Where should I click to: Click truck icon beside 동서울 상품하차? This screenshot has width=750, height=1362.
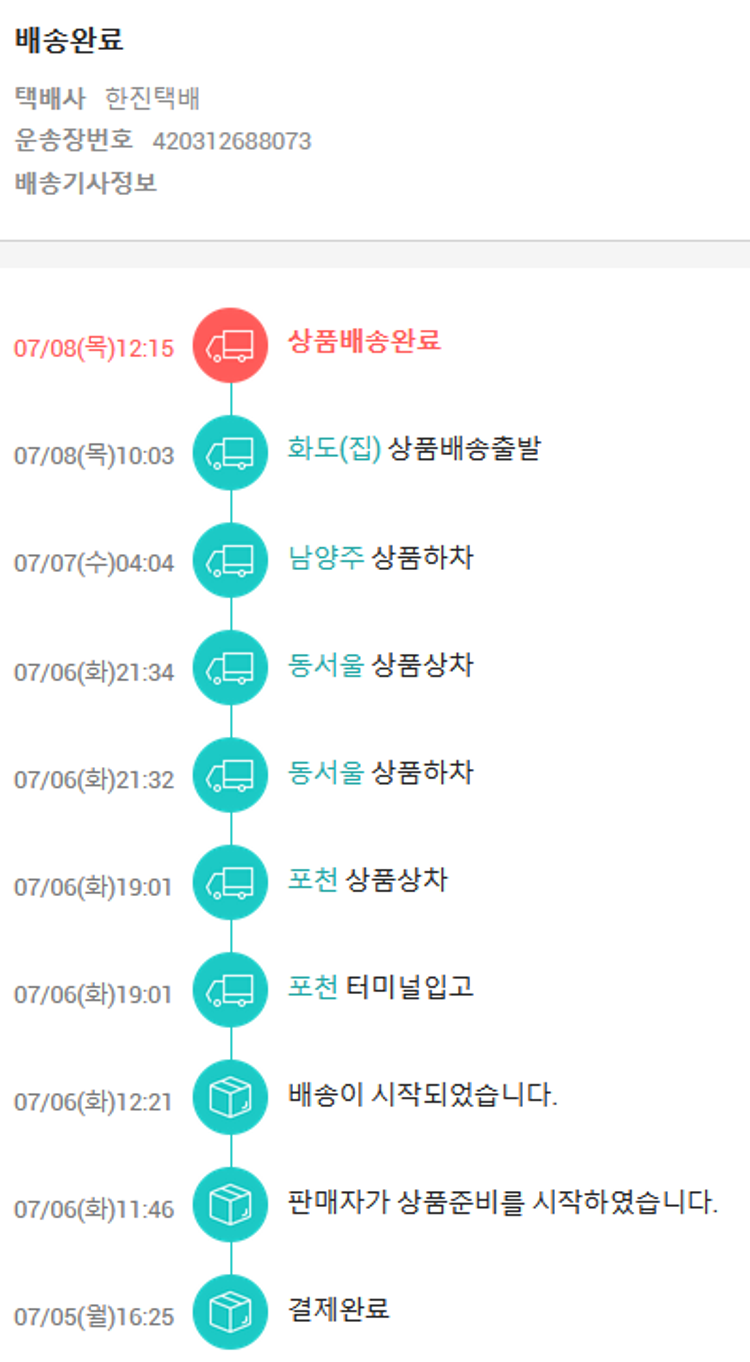coord(230,776)
